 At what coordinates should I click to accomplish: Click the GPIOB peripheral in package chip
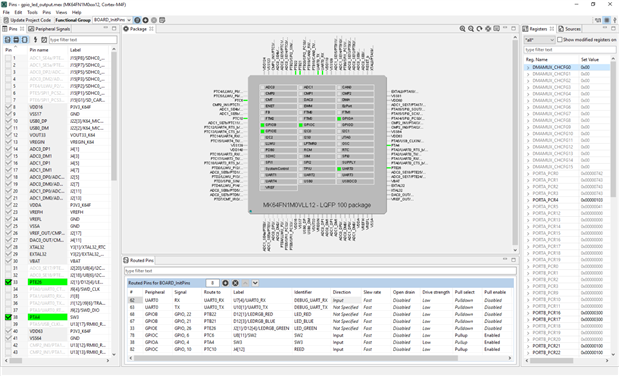pyautogui.click(x=278, y=125)
